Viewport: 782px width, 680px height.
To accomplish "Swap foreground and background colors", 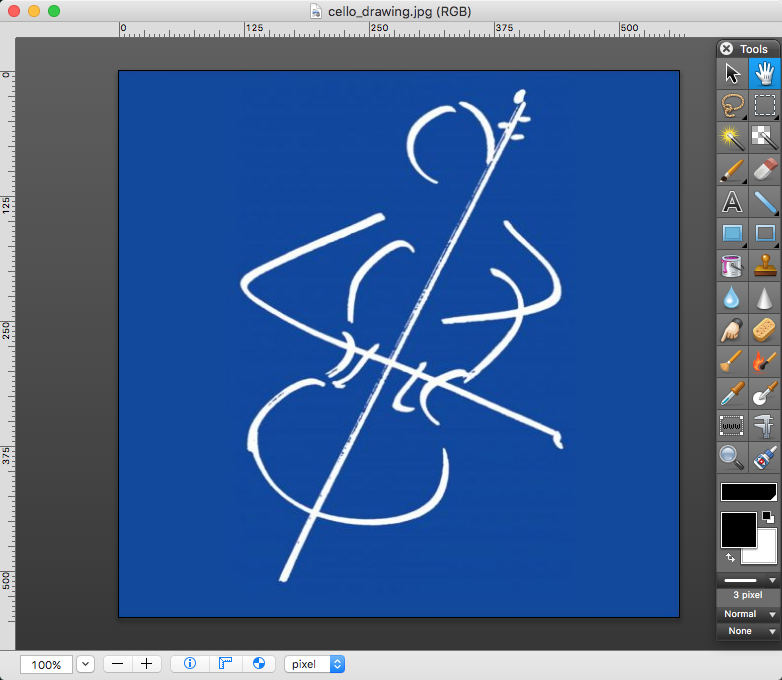I will pyautogui.click(x=730, y=557).
